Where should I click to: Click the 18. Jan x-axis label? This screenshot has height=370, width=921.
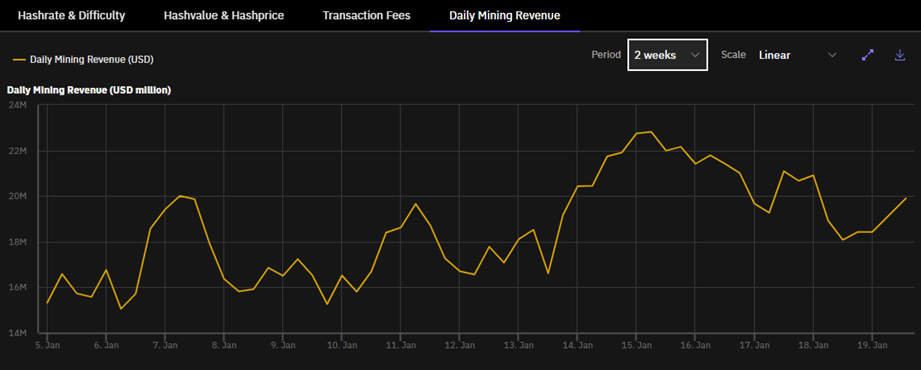813,345
